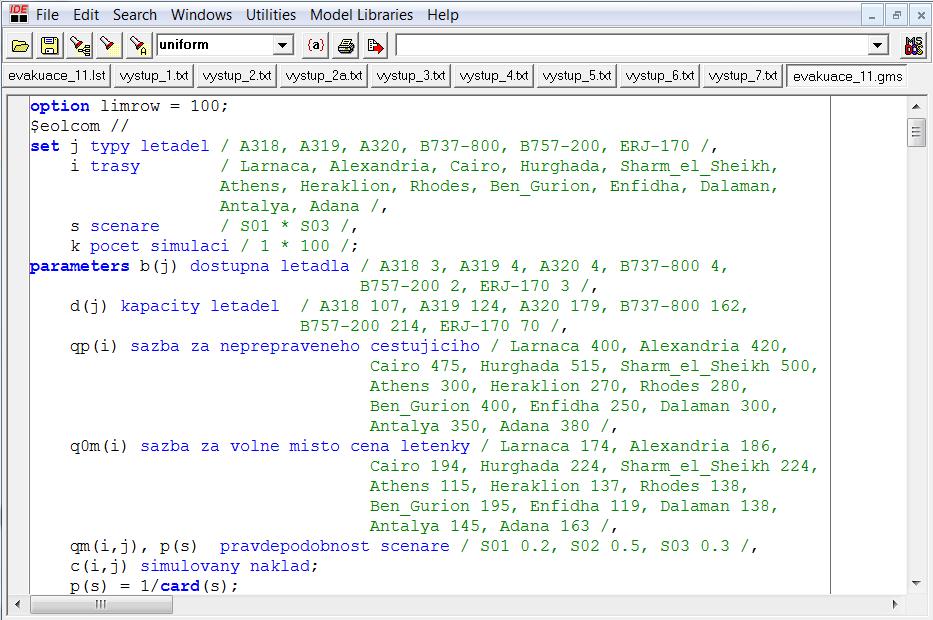Screen dimensions: 933x620
Task: Click the vertical scrollbar up arrow
Action: click(916, 107)
